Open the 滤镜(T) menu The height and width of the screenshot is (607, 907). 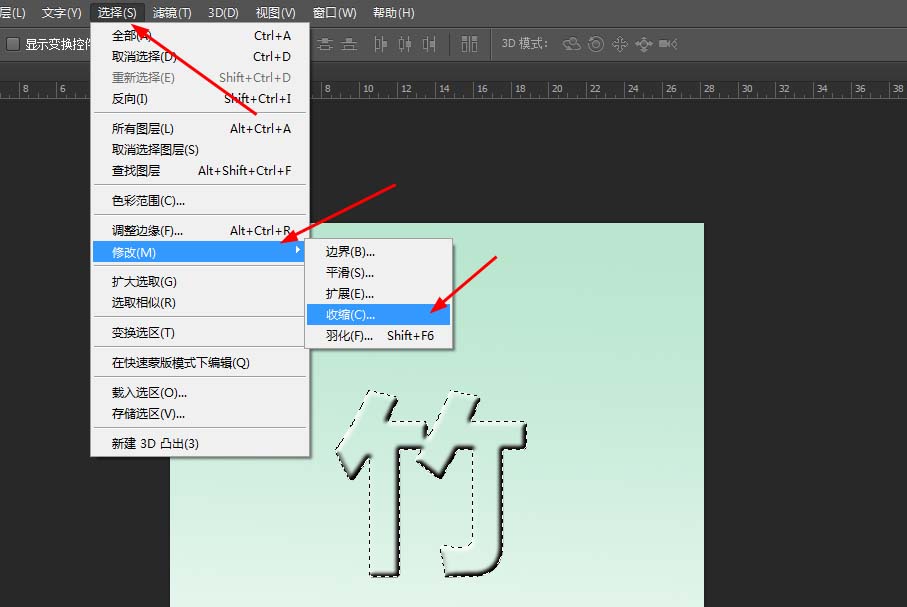(172, 12)
